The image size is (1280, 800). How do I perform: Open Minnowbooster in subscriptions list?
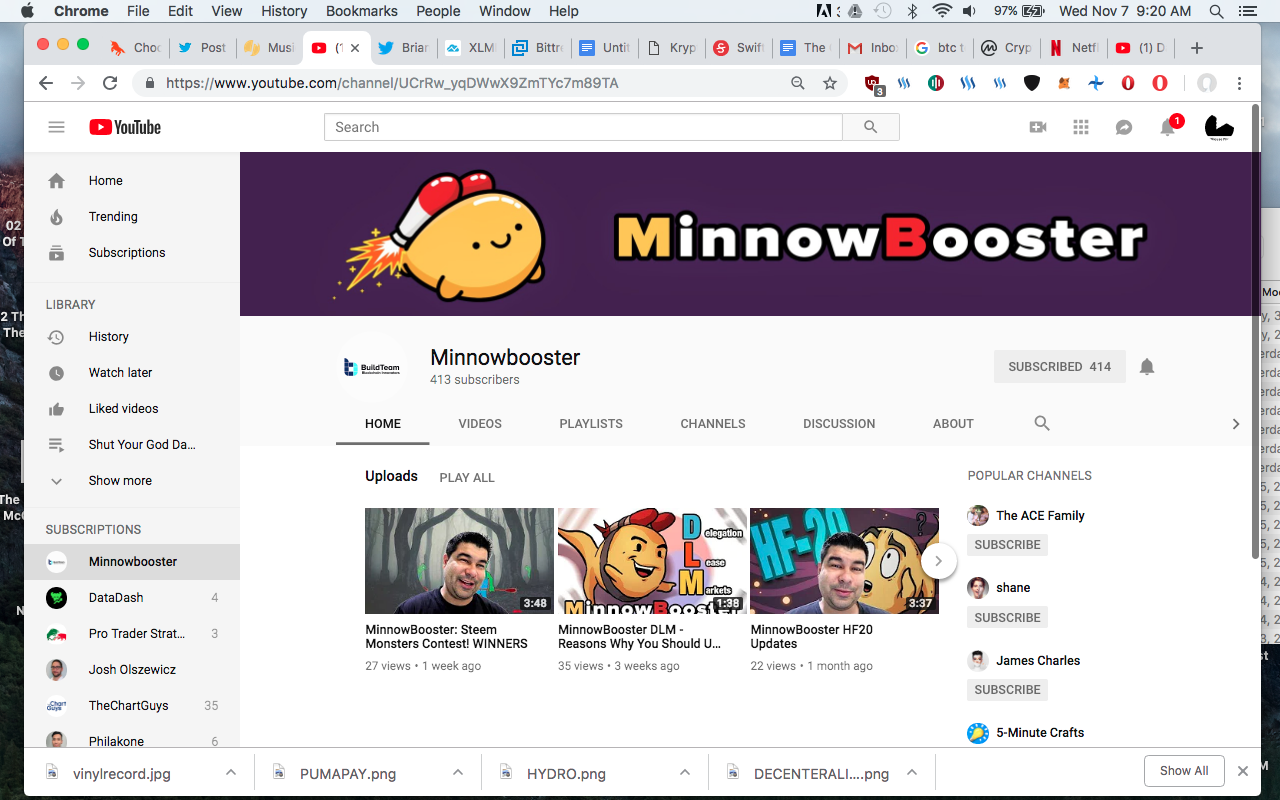pos(132,562)
